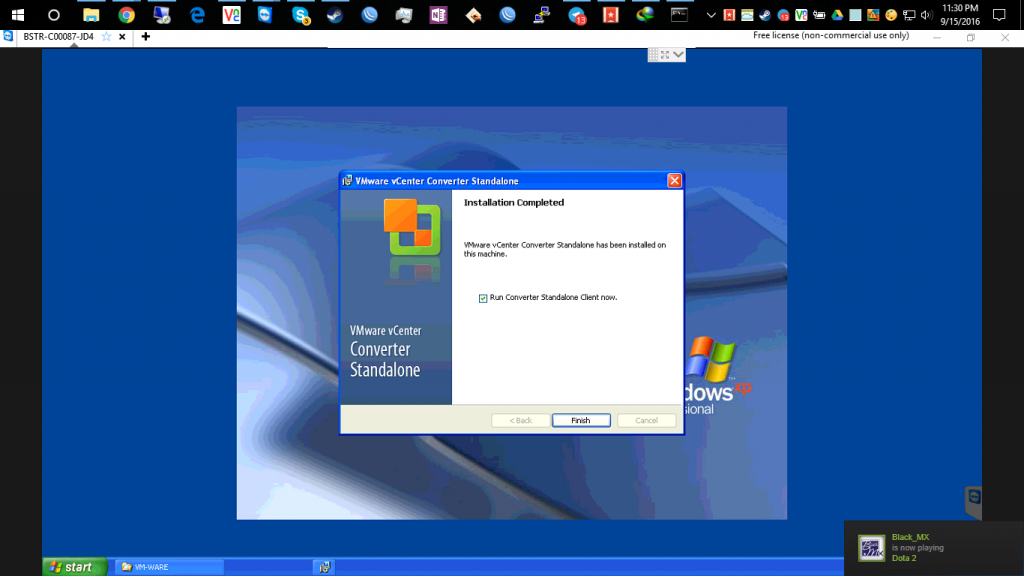Open Skype from the taskbar

point(300,14)
